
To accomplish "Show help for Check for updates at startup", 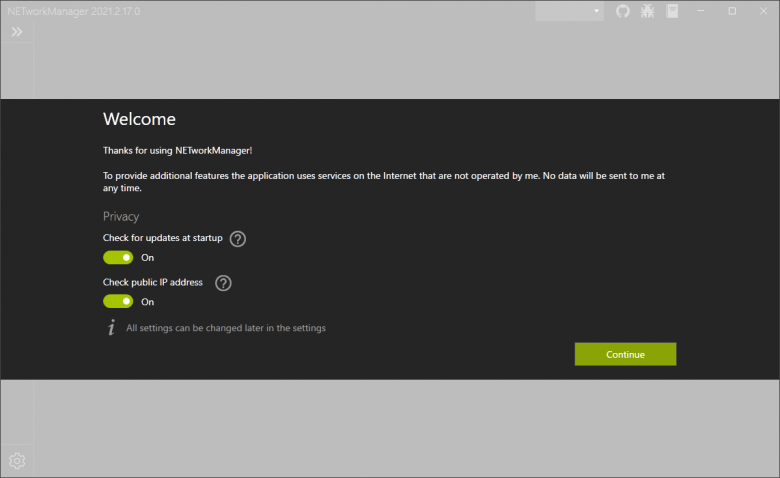I will click(x=238, y=239).
